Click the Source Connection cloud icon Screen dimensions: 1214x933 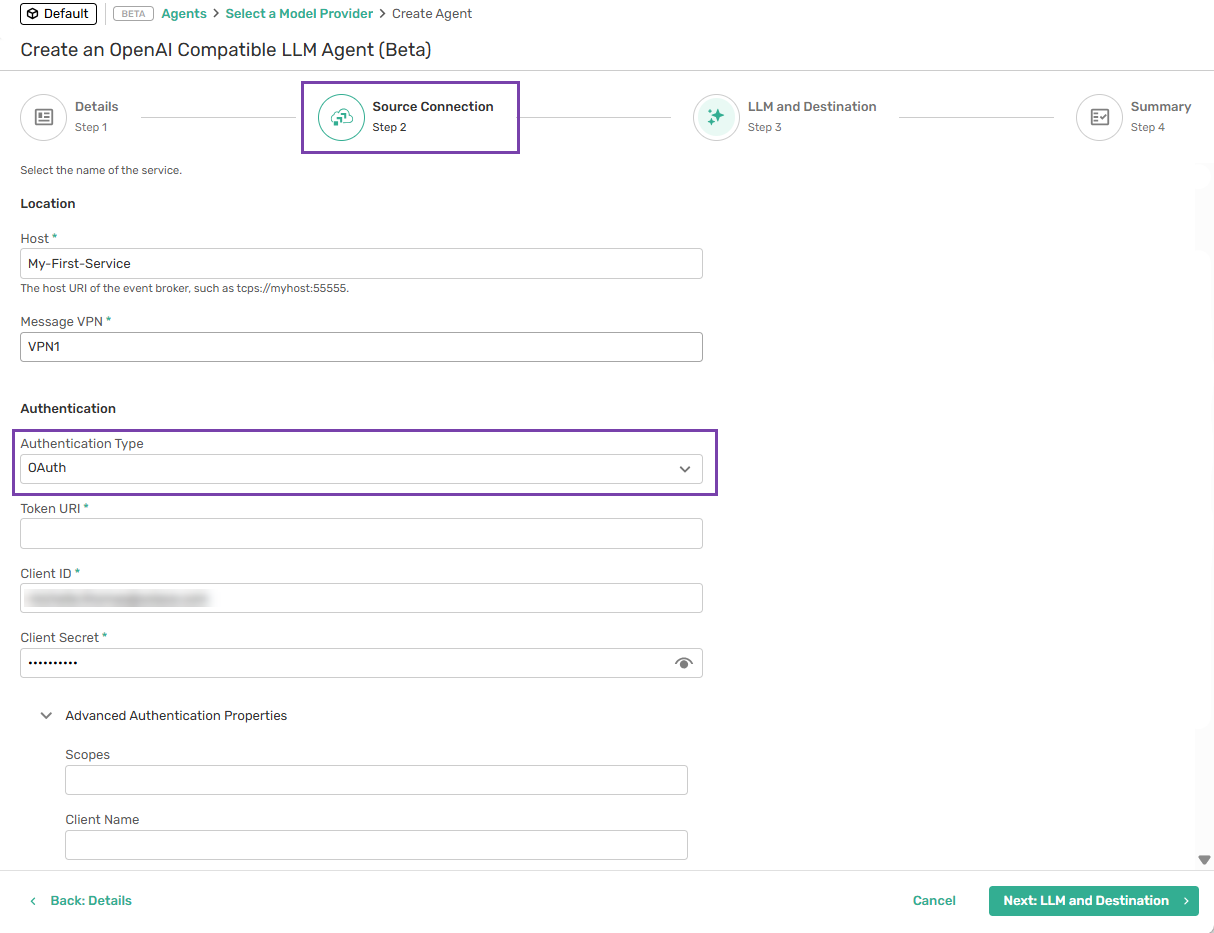point(341,117)
